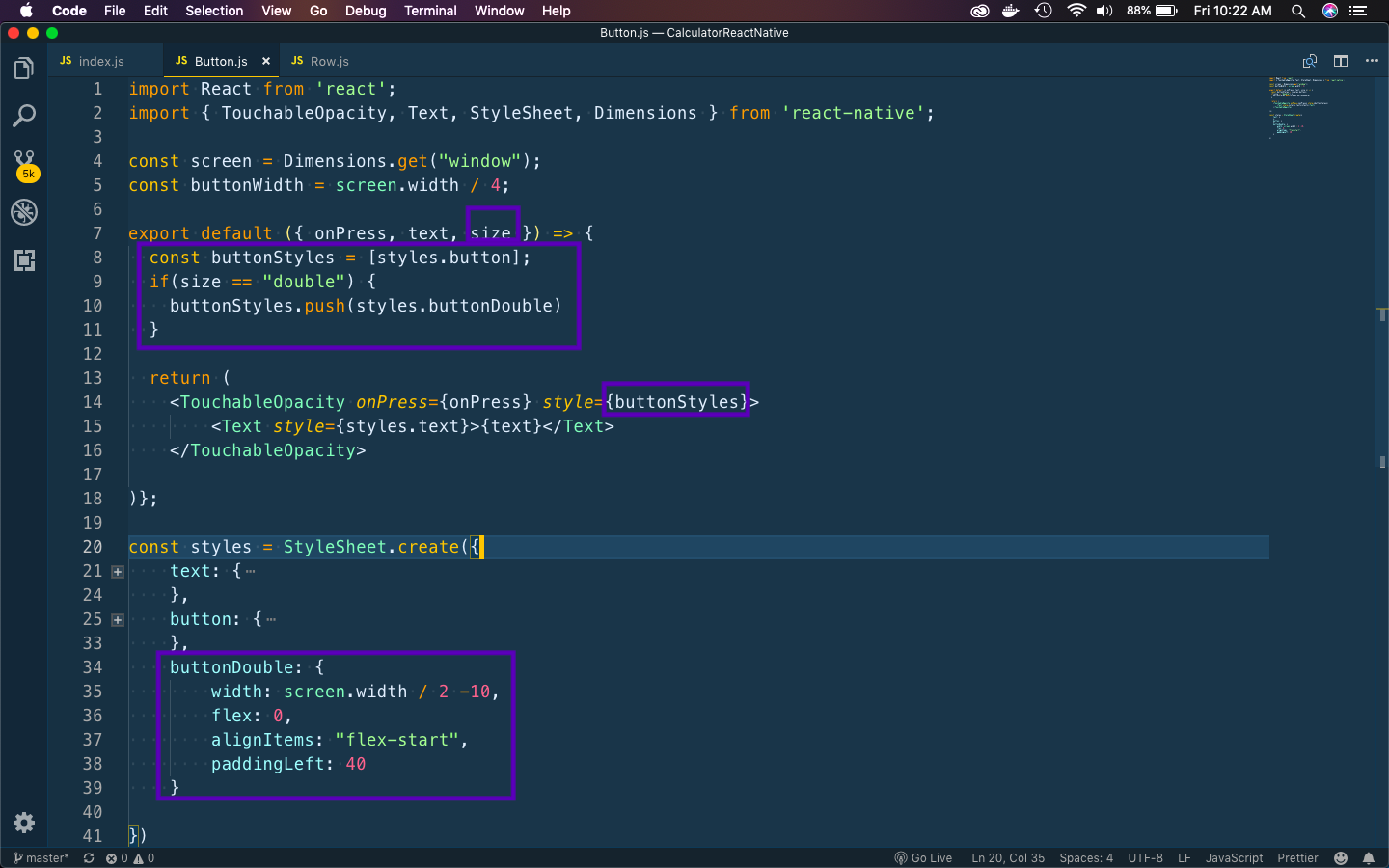Click the battery 88% indicator
Image resolution: width=1389 pixels, height=868 pixels.
point(1152,11)
